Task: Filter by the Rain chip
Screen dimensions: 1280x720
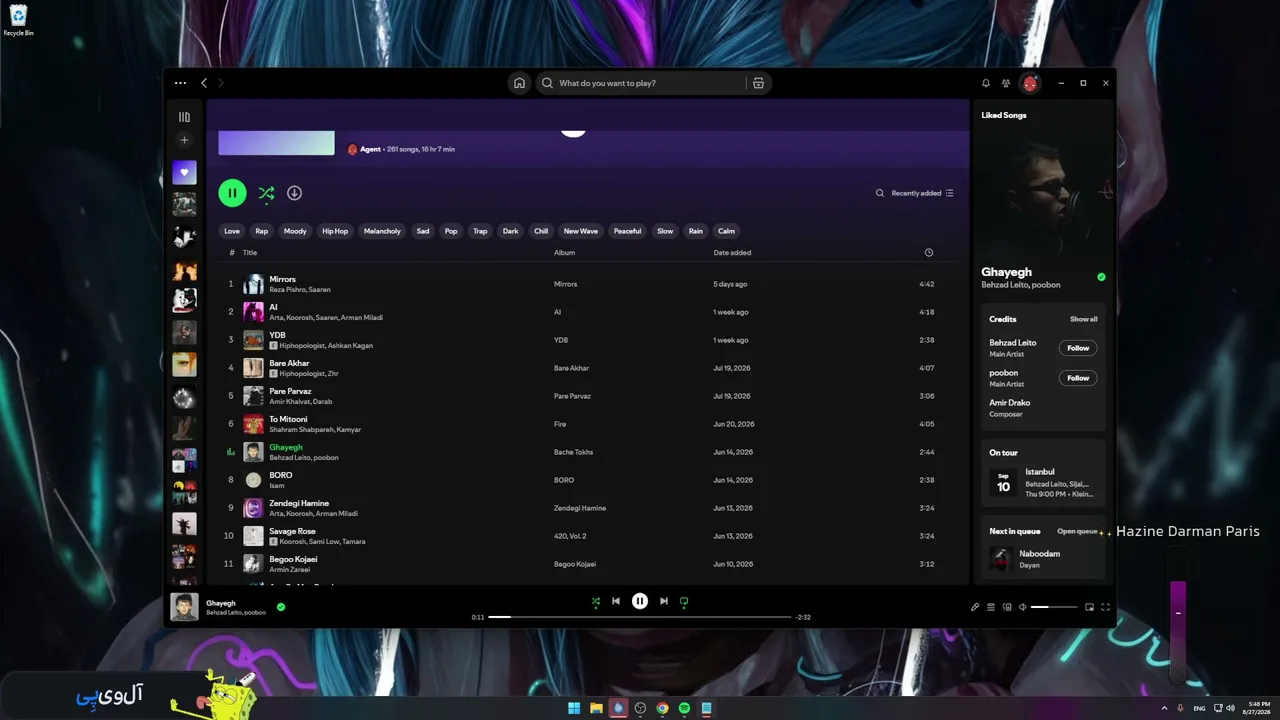Action: click(x=696, y=231)
